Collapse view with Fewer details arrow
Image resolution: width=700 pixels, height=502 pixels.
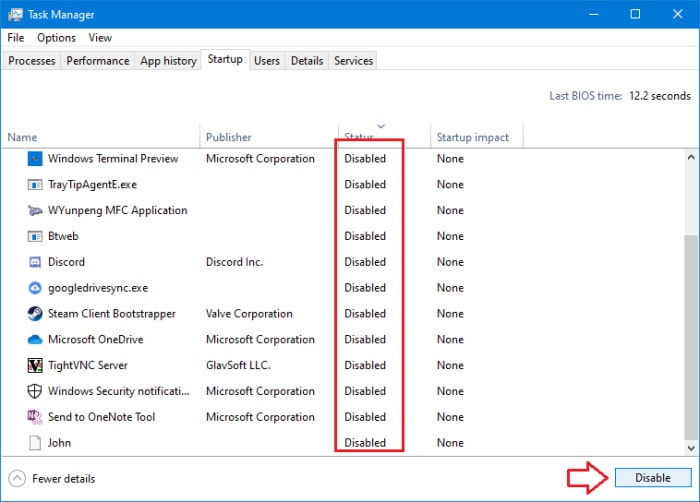[x=17, y=479]
